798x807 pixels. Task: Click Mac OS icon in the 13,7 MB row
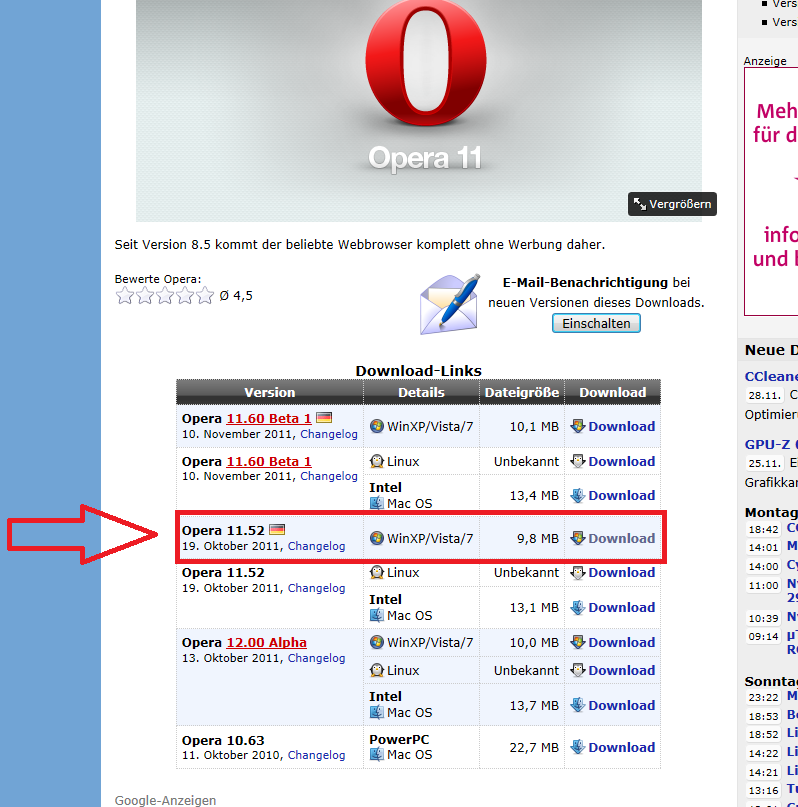377,712
